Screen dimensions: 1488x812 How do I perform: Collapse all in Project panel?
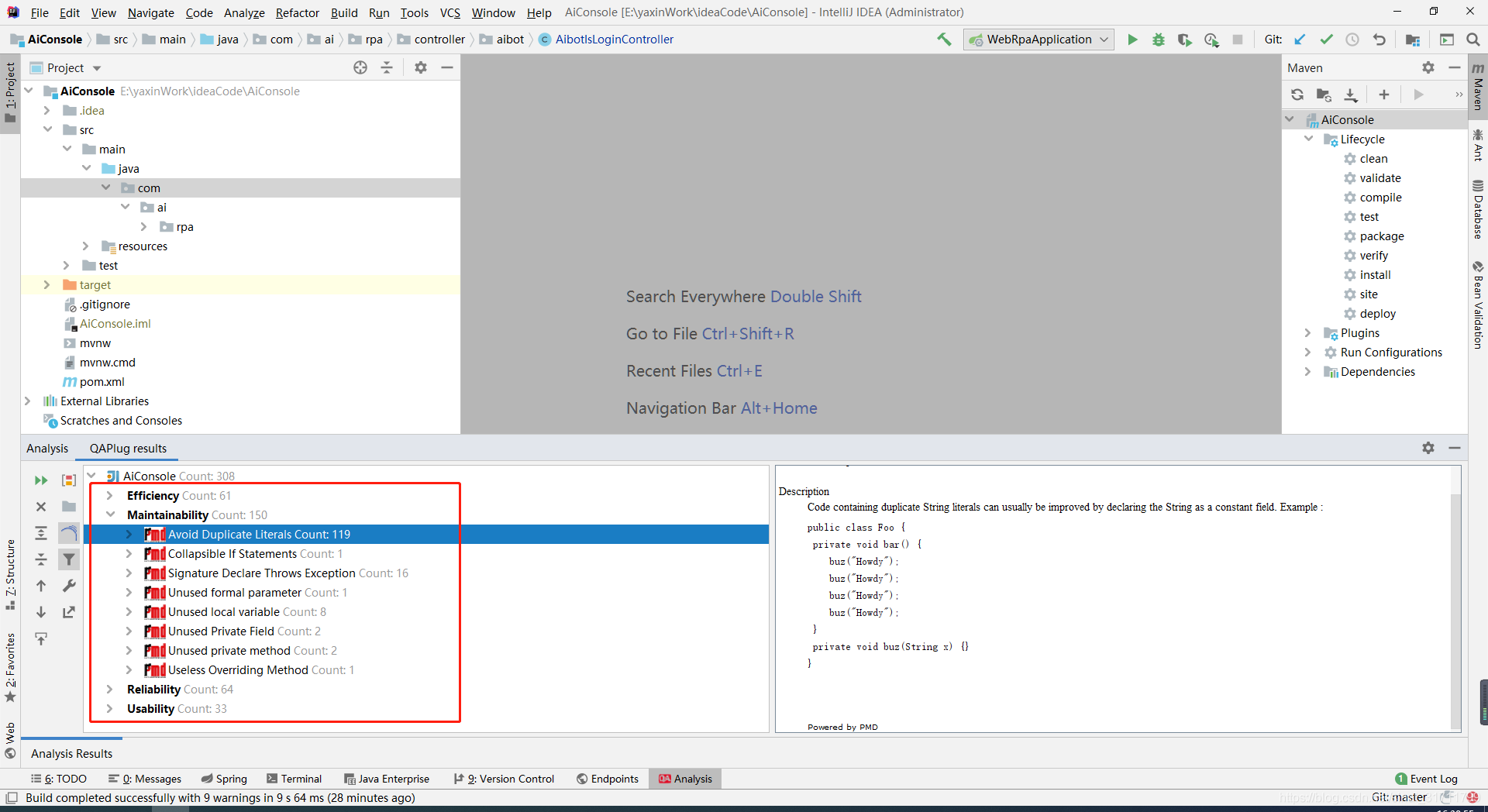pyautogui.click(x=387, y=68)
